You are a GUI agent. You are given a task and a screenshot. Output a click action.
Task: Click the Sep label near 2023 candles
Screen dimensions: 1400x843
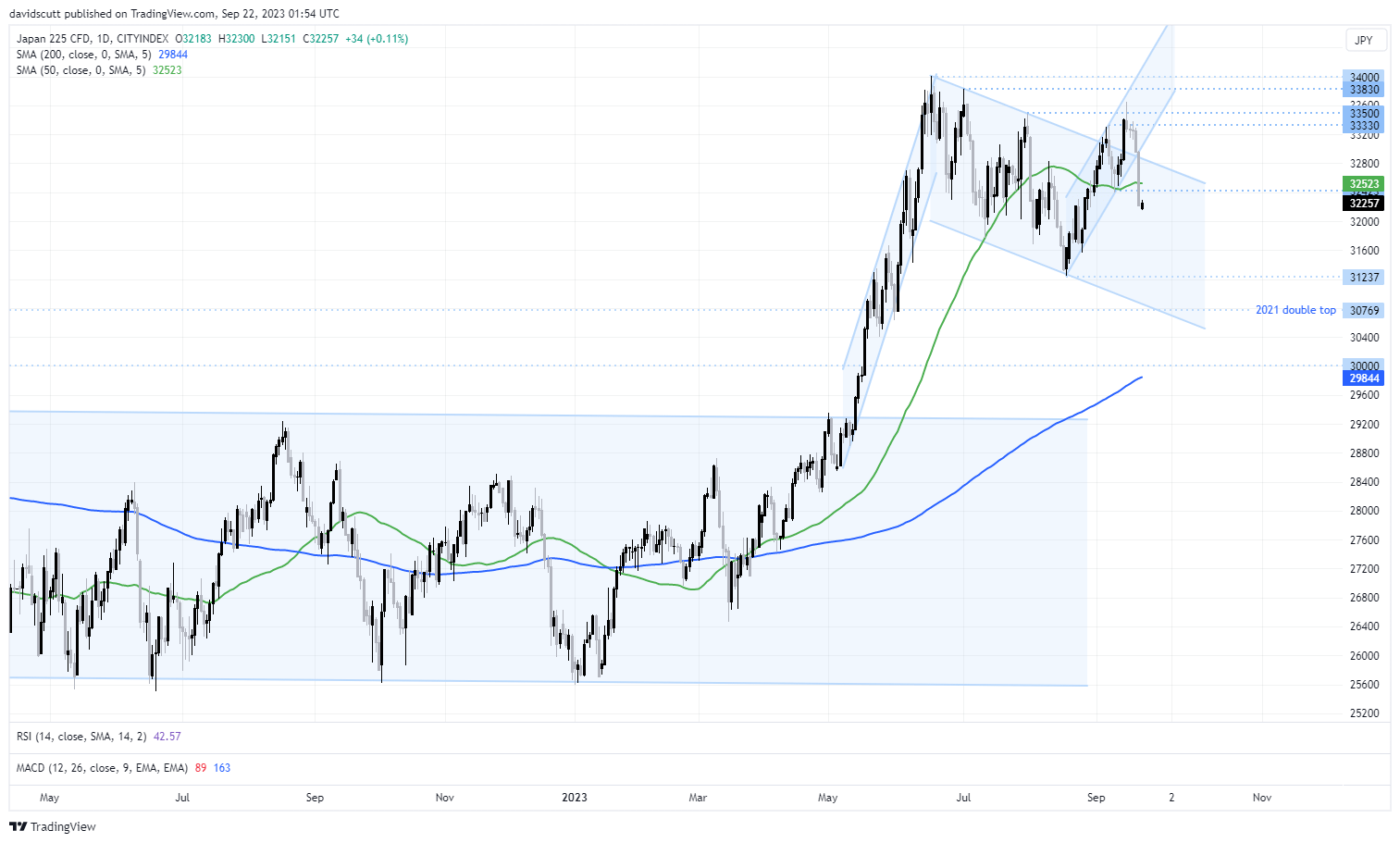click(1096, 798)
